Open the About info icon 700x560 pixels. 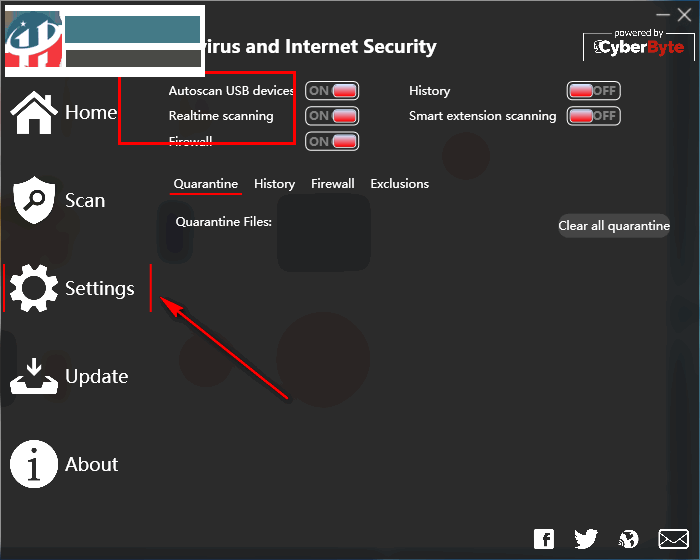34,464
